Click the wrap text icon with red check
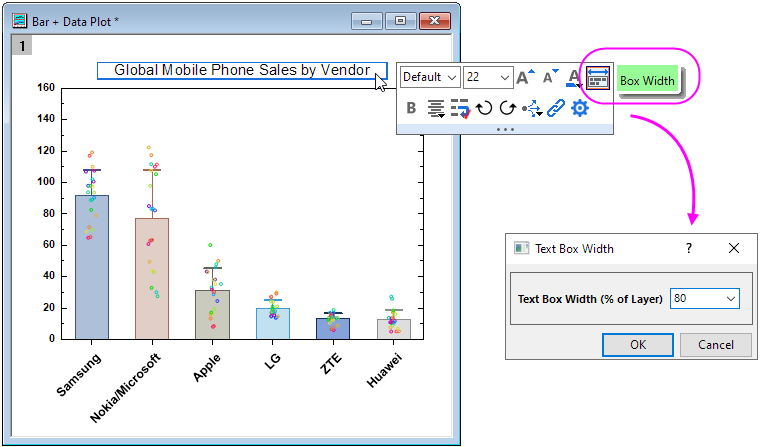 click(x=460, y=108)
